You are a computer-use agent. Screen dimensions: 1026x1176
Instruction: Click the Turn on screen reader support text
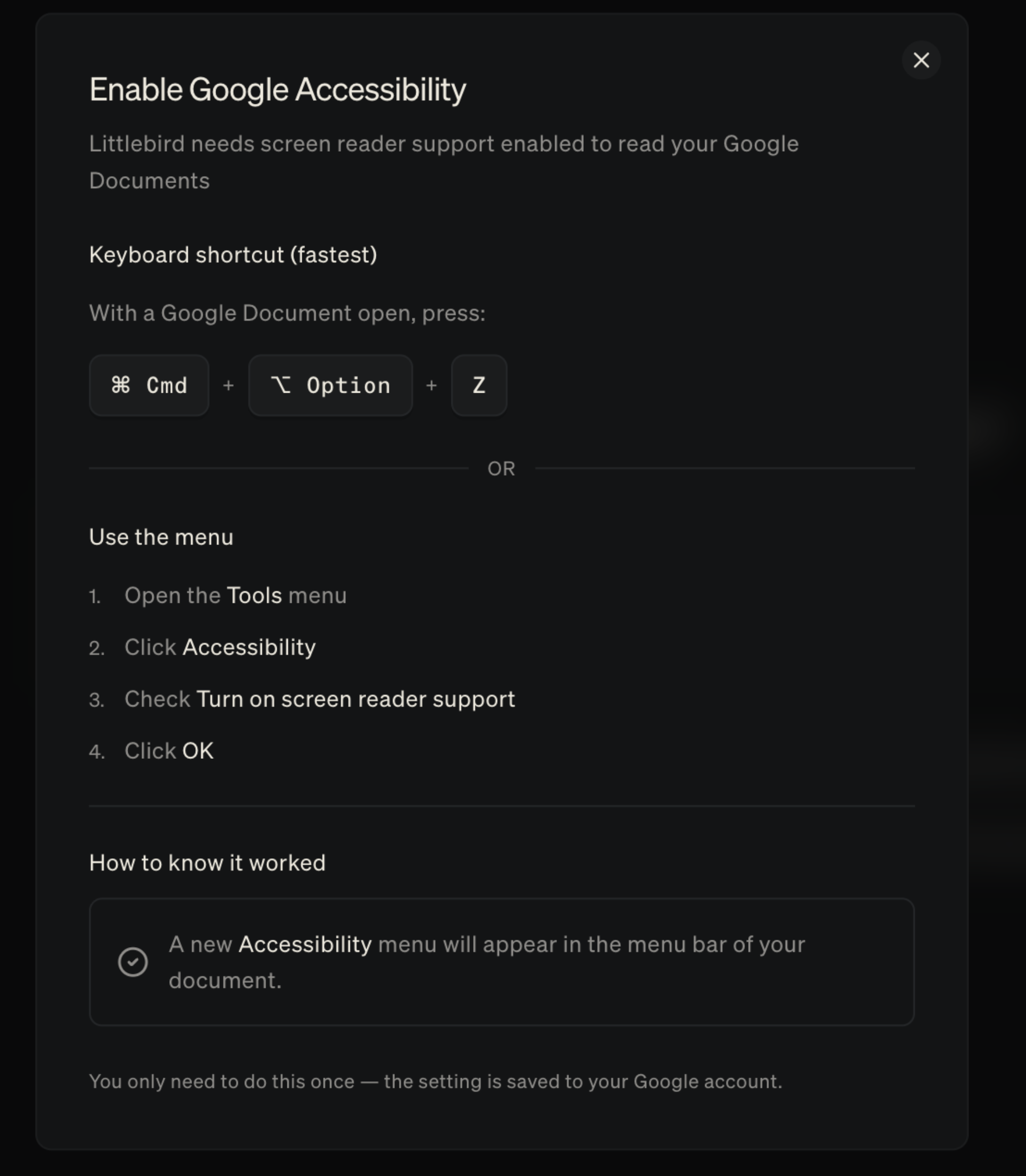(x=355, y=699)
